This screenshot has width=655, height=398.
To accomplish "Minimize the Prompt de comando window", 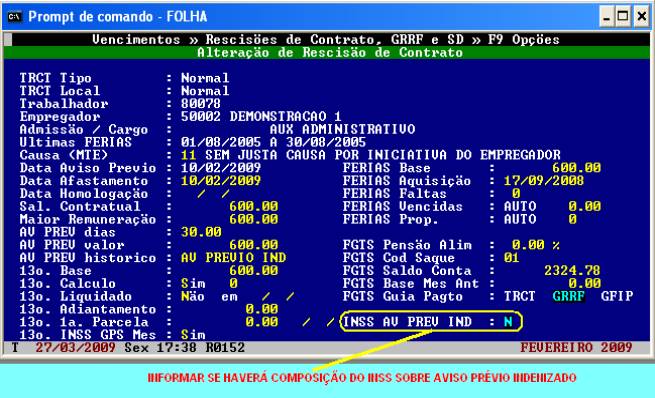I will (607, 17).
